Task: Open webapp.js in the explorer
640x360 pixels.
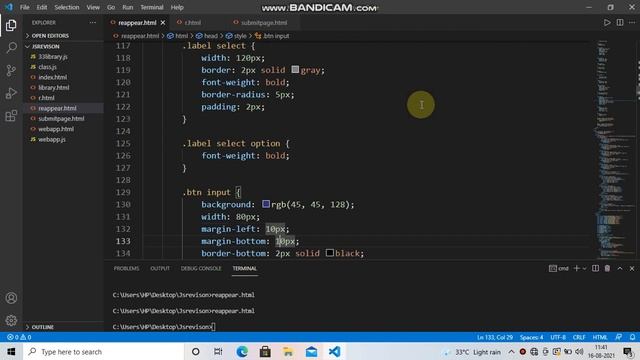Action: click(x=52, y=139)
